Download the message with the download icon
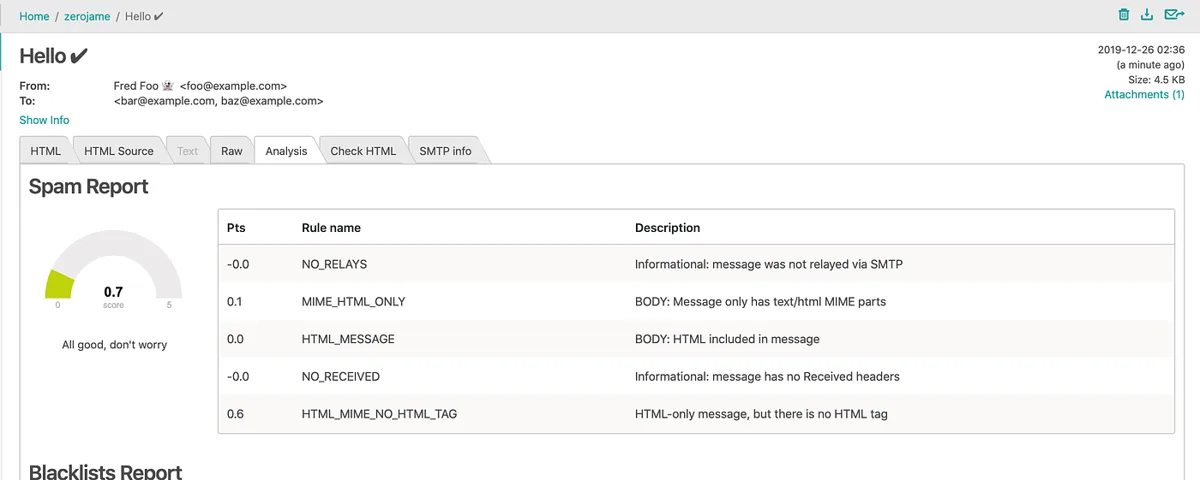Viewport: 1200px width, 480px height. tap(1147, 15)
